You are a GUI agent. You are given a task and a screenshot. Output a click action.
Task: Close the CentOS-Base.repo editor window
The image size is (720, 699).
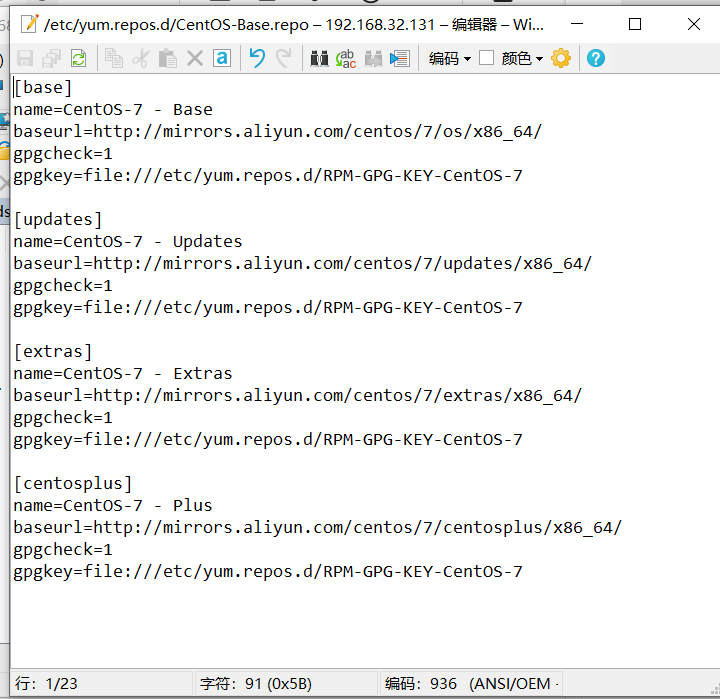coord(693,24)
